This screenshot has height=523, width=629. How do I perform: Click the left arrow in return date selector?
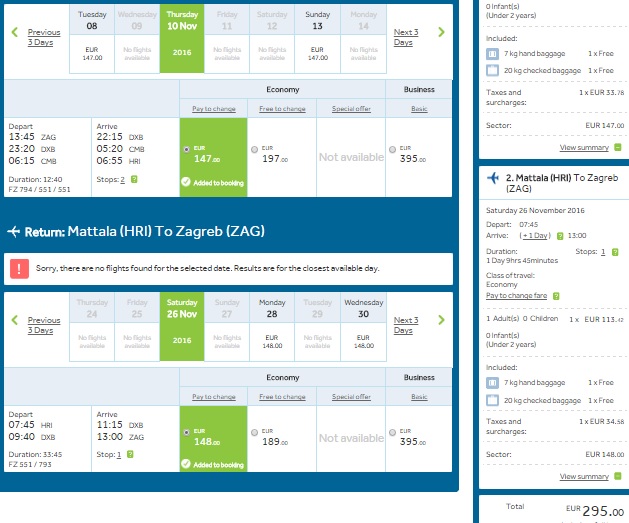tap(15, 321)
